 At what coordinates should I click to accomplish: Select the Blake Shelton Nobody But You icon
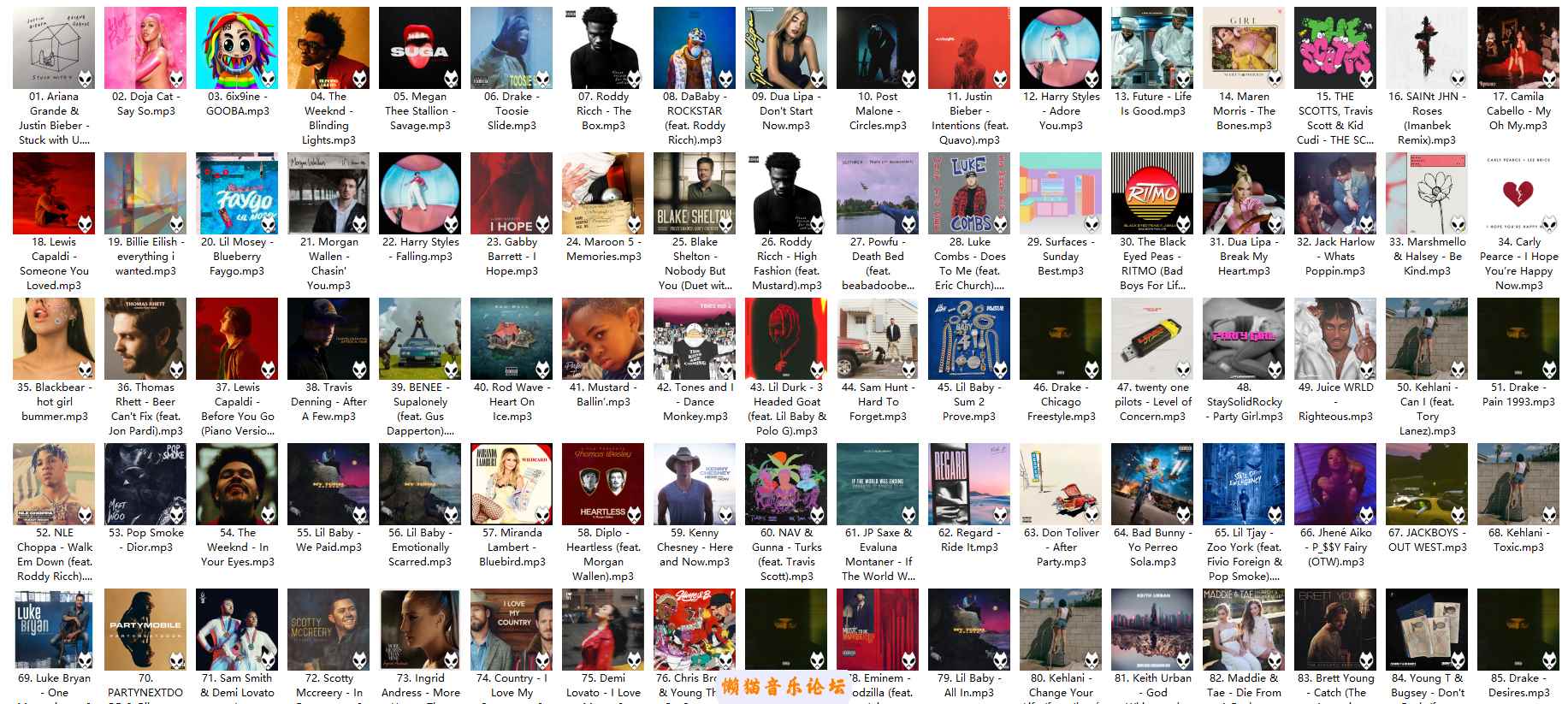tap(695, 193)
